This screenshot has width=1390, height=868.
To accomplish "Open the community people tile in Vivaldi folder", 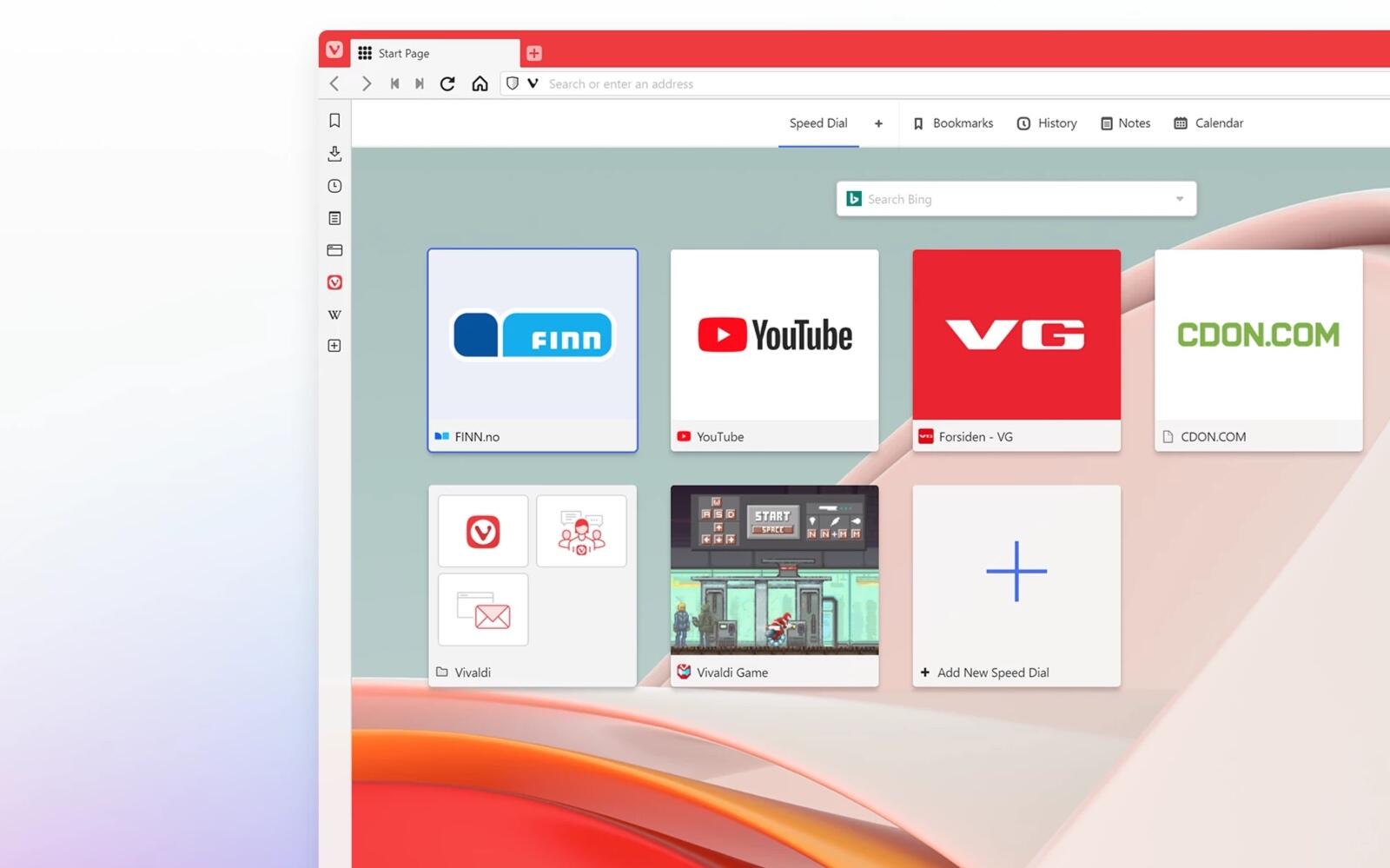I will (x=581, y=531).
